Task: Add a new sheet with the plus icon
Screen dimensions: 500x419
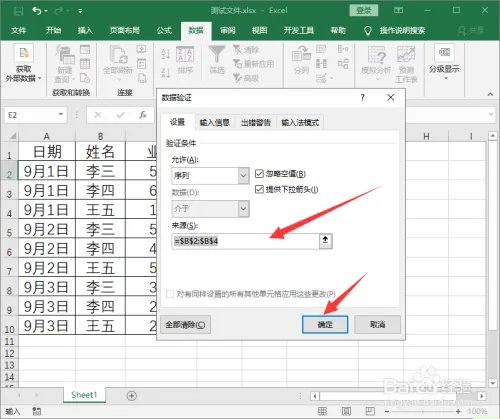Action: [132, 396]
